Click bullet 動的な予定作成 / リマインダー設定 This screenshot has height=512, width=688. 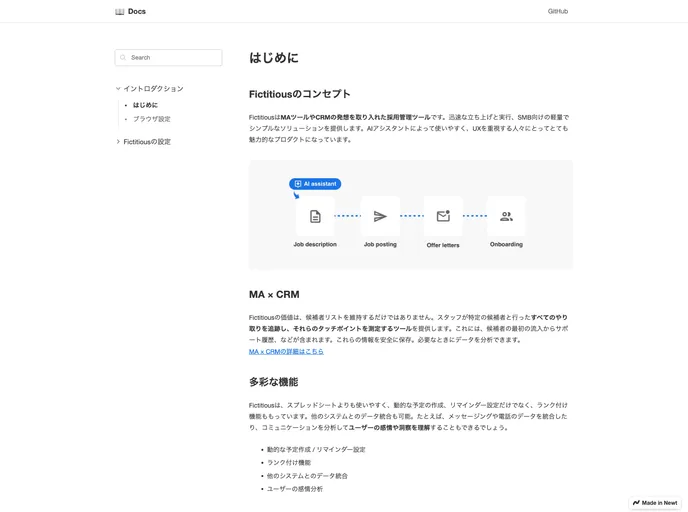coord(316,449)
